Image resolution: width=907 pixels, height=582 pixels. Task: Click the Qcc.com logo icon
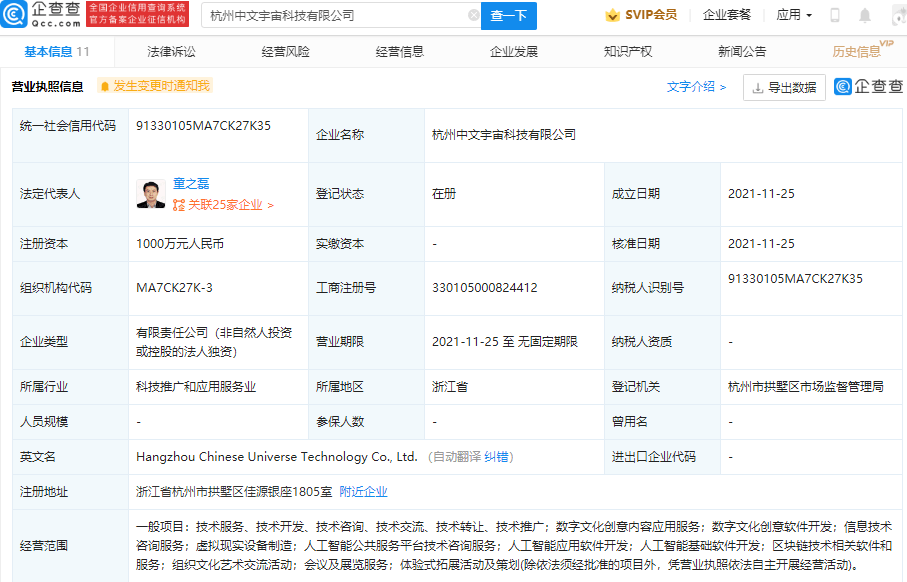pyautogui.click(x=14, y=14)
